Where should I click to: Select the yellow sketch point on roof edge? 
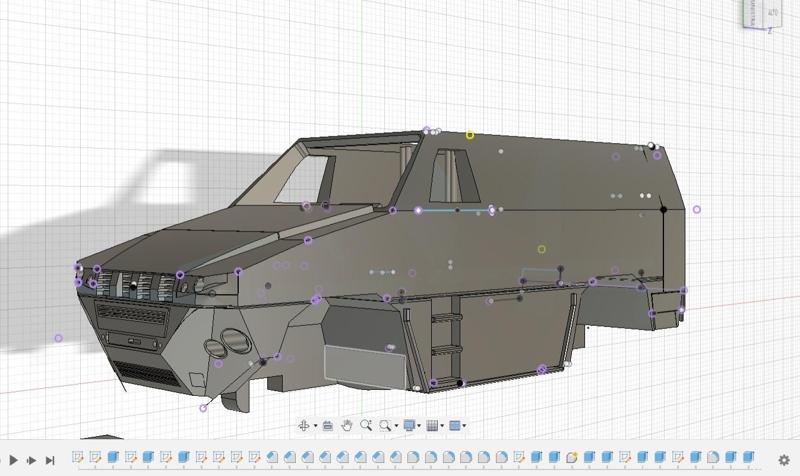tap(470, 135)
